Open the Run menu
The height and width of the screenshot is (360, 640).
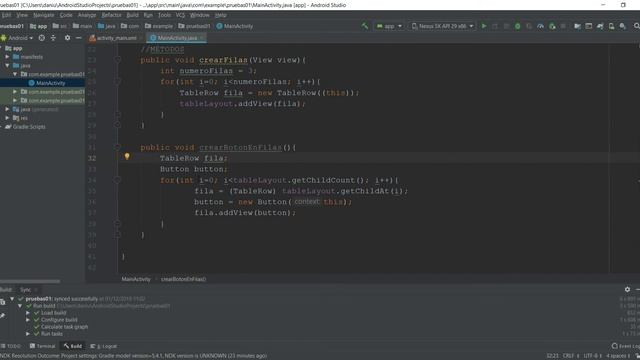pyautogui.click(x=148, y=15)
